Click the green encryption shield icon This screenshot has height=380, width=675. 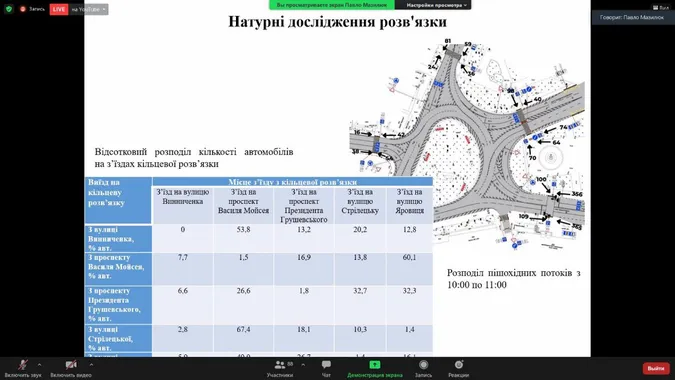(x=9, y=9)
